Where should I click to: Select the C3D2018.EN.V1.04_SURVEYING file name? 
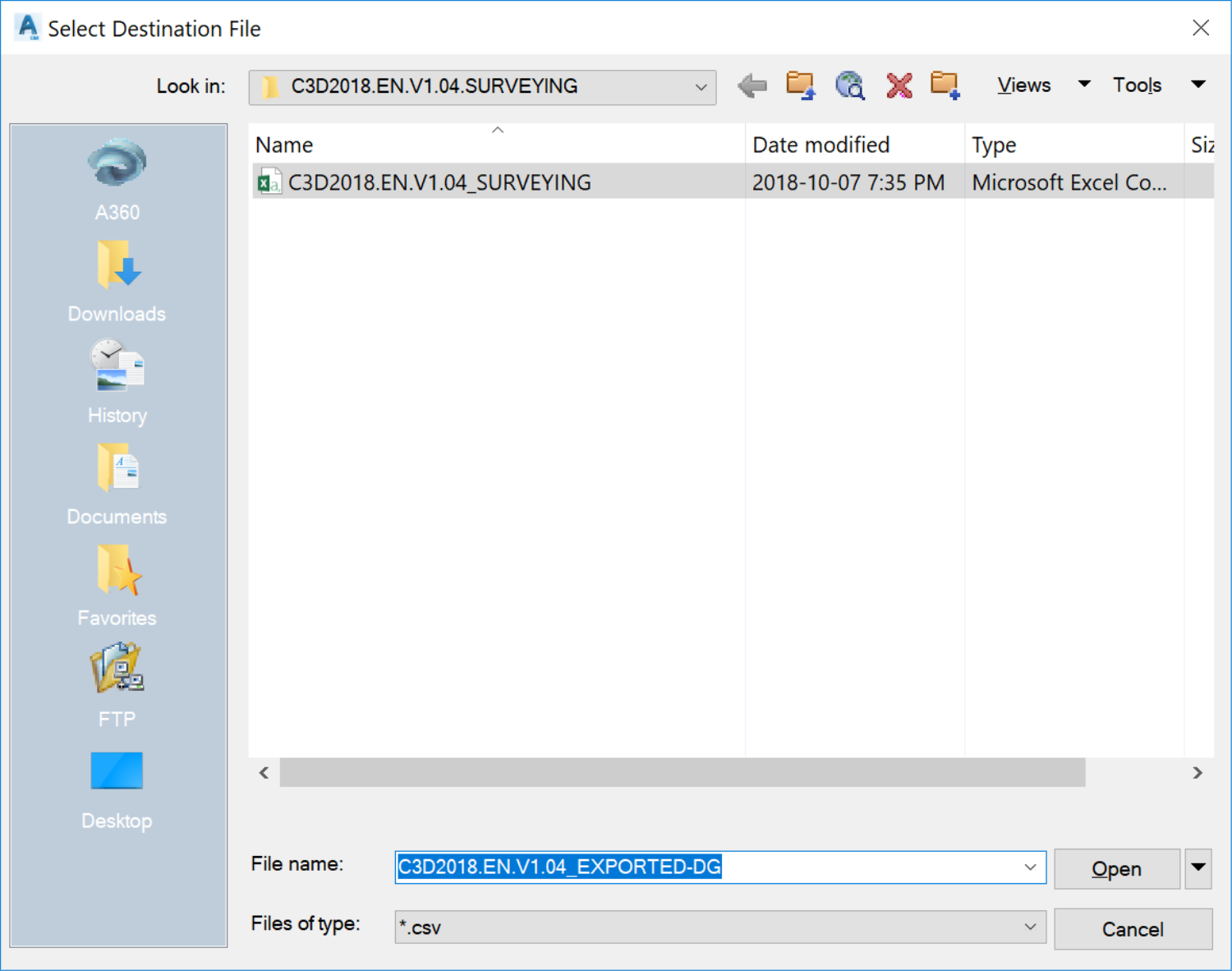point(439,182)
